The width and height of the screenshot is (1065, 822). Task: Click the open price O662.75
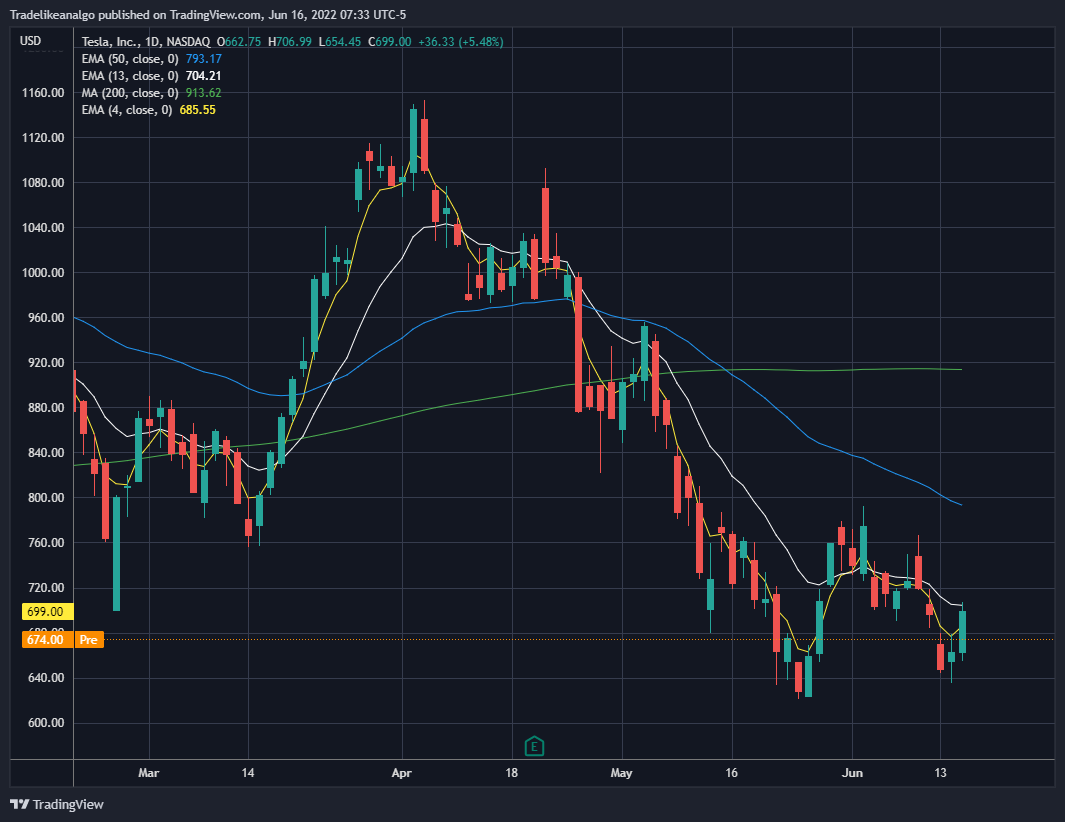click(x=239, y=41)
